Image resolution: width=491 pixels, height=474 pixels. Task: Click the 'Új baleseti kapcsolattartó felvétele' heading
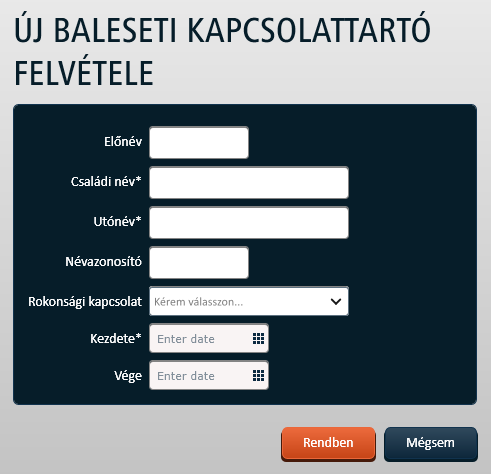222,51
